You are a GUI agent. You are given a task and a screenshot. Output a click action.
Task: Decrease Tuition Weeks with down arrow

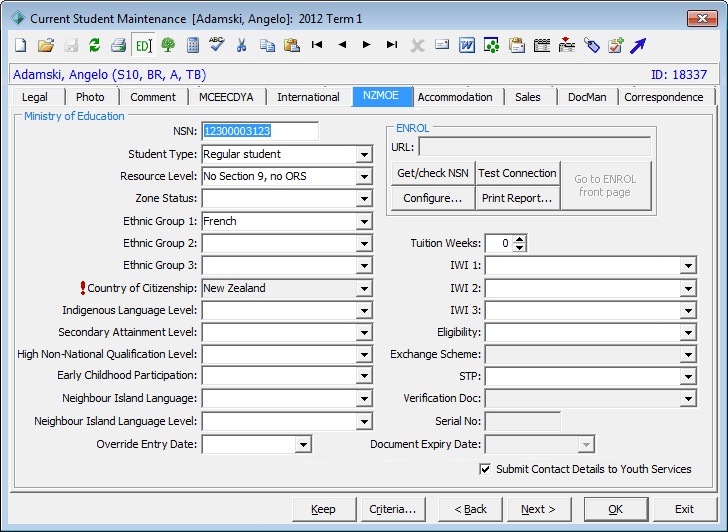point(520,247)
